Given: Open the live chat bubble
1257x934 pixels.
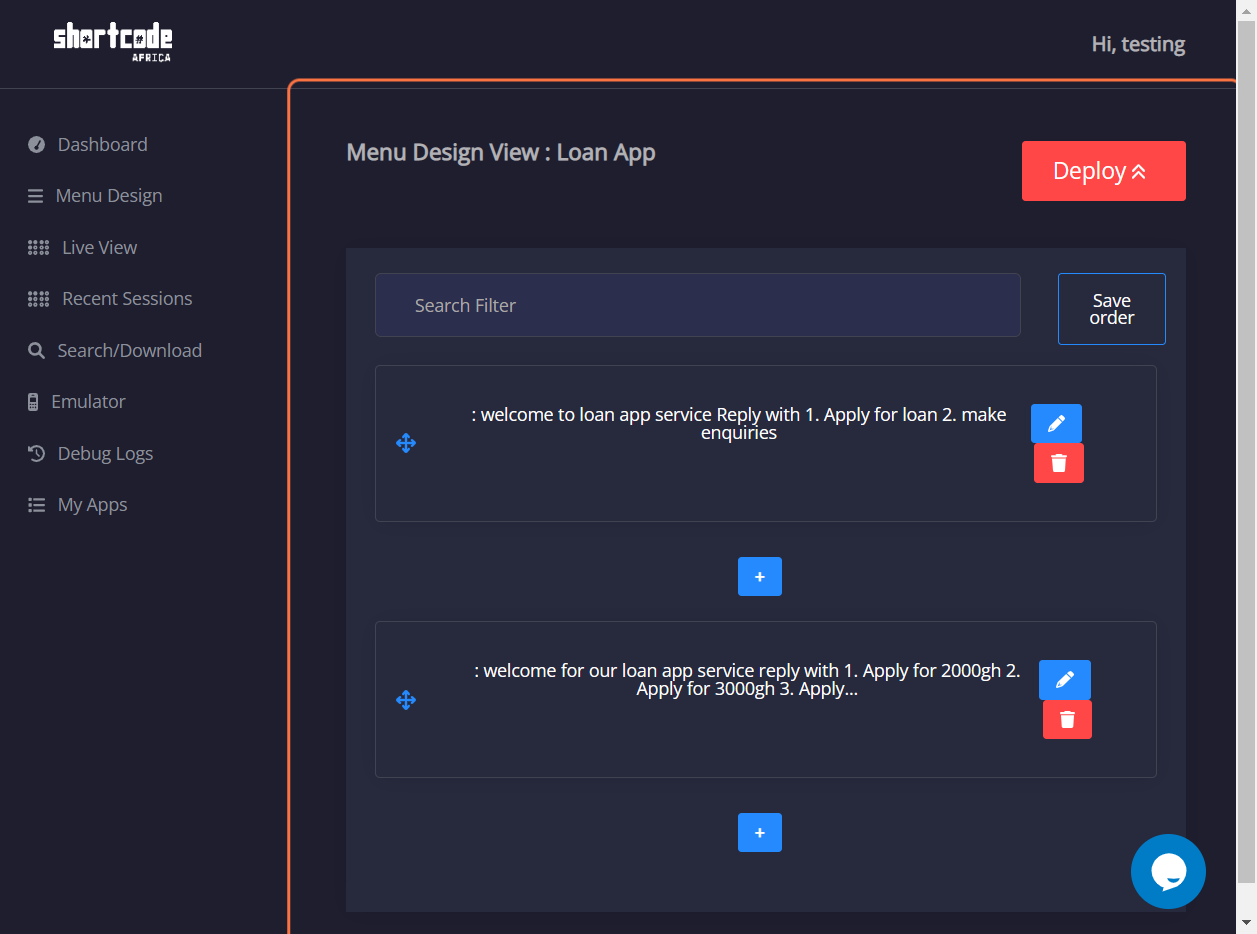Looking at the screenshot, I should 1168,872.
